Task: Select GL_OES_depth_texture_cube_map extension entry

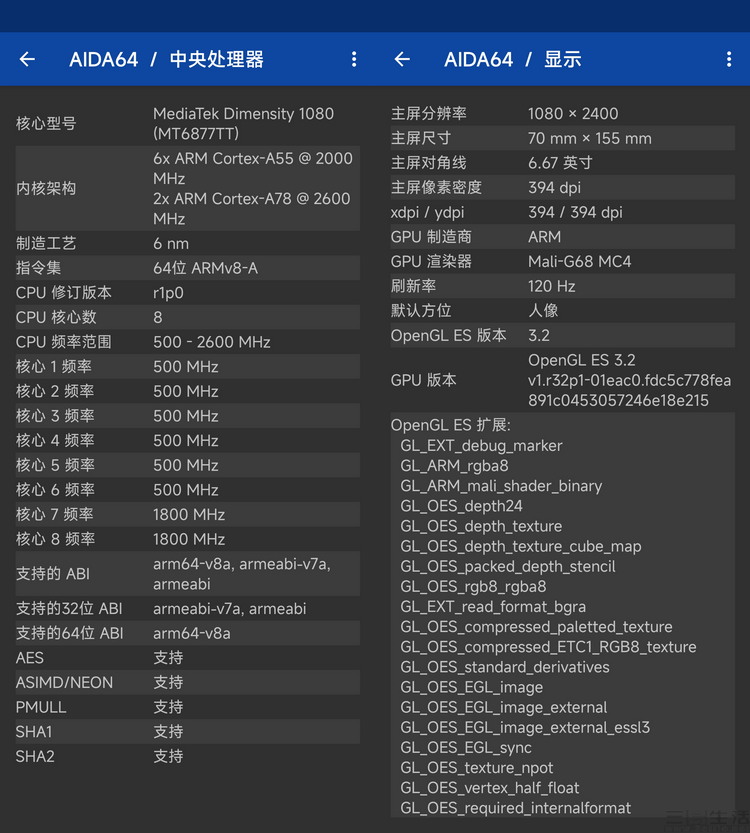Action: click(x=521, y=546)
